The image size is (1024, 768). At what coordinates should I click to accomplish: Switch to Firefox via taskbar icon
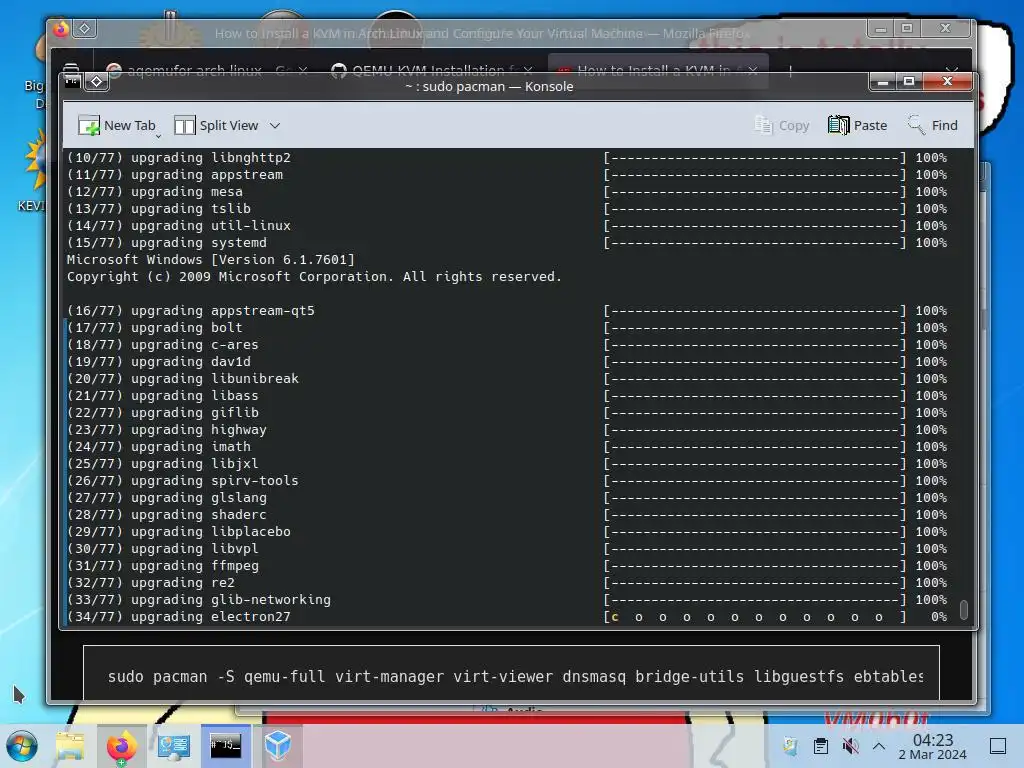coord(121,746)
